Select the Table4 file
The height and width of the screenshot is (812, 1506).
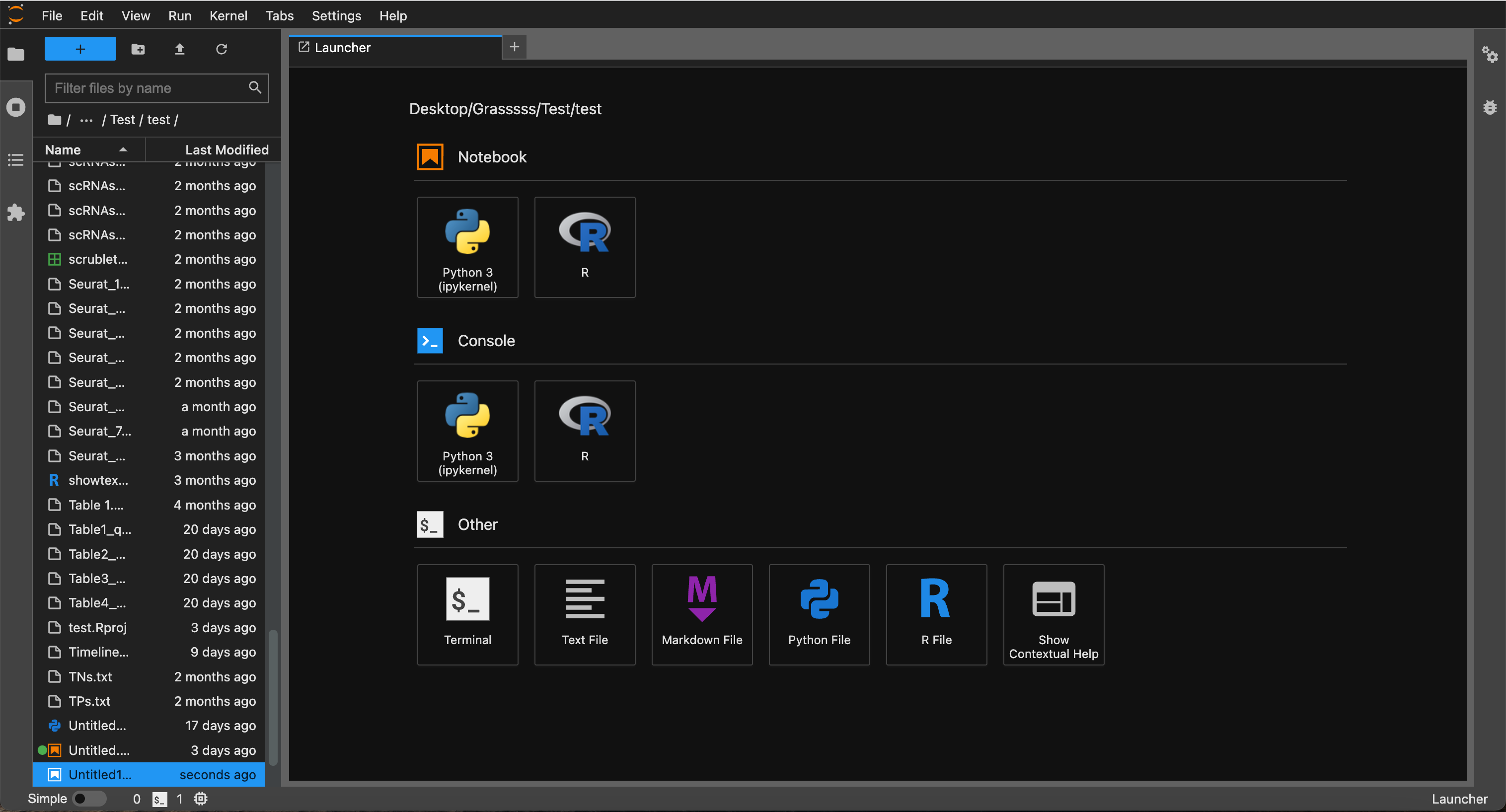[149, 603]
